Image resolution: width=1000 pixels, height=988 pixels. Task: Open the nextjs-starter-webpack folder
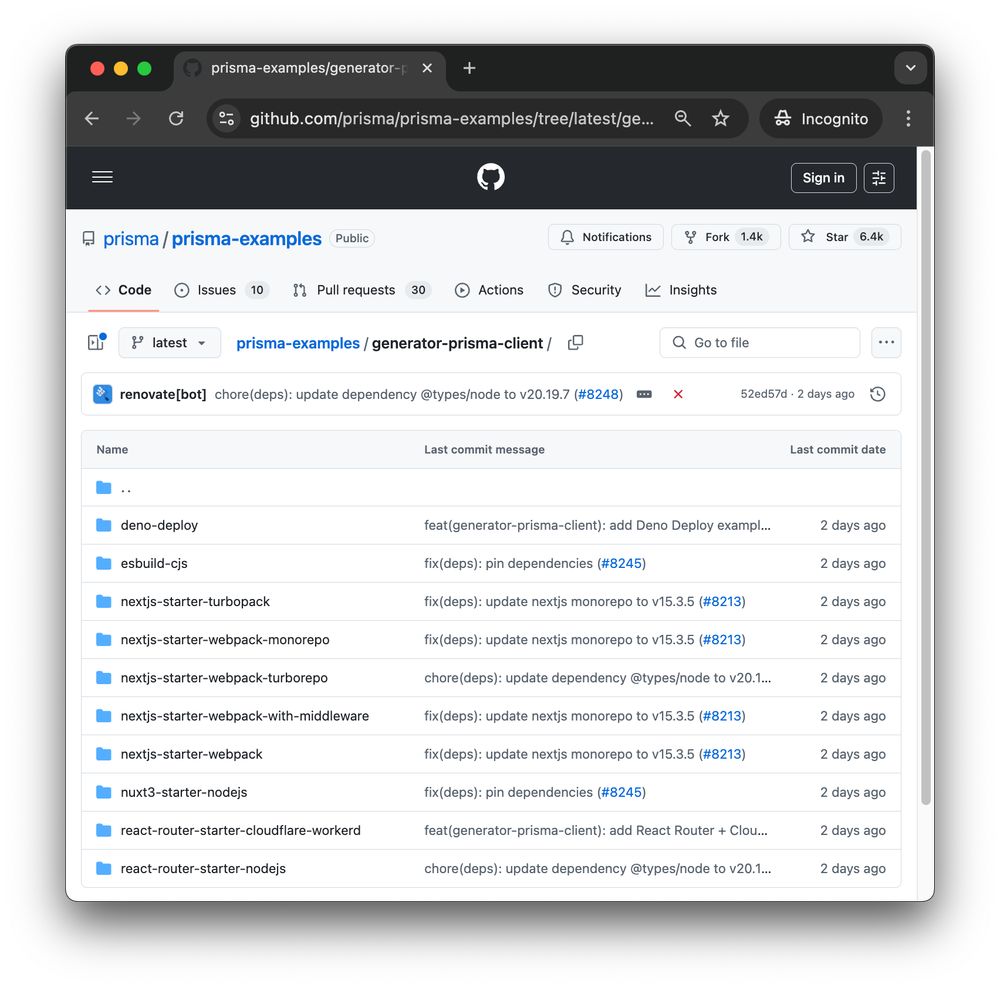pos(191,754)
